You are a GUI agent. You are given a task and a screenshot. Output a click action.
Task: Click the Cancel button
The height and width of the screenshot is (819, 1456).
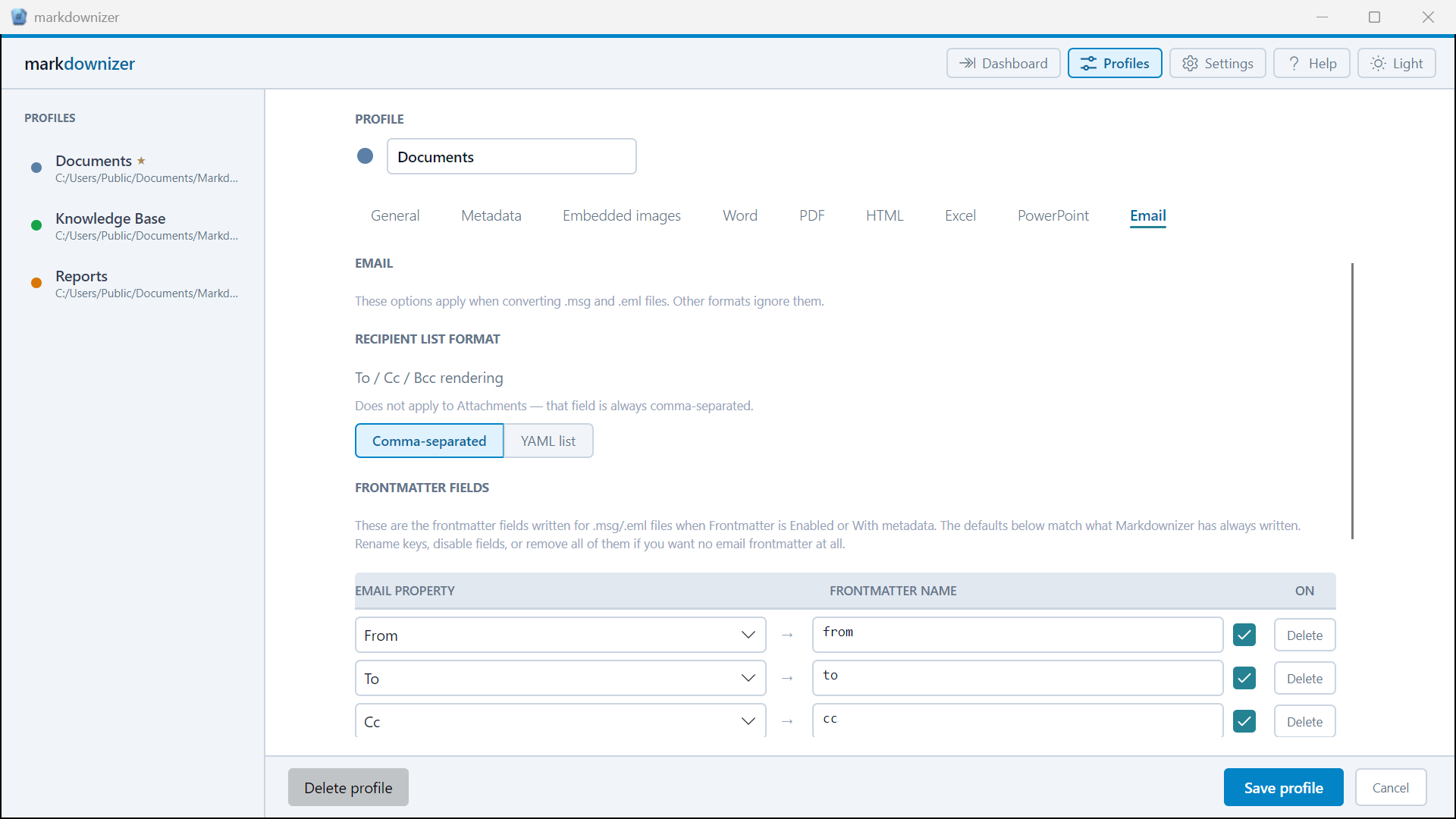[1391, 787]
